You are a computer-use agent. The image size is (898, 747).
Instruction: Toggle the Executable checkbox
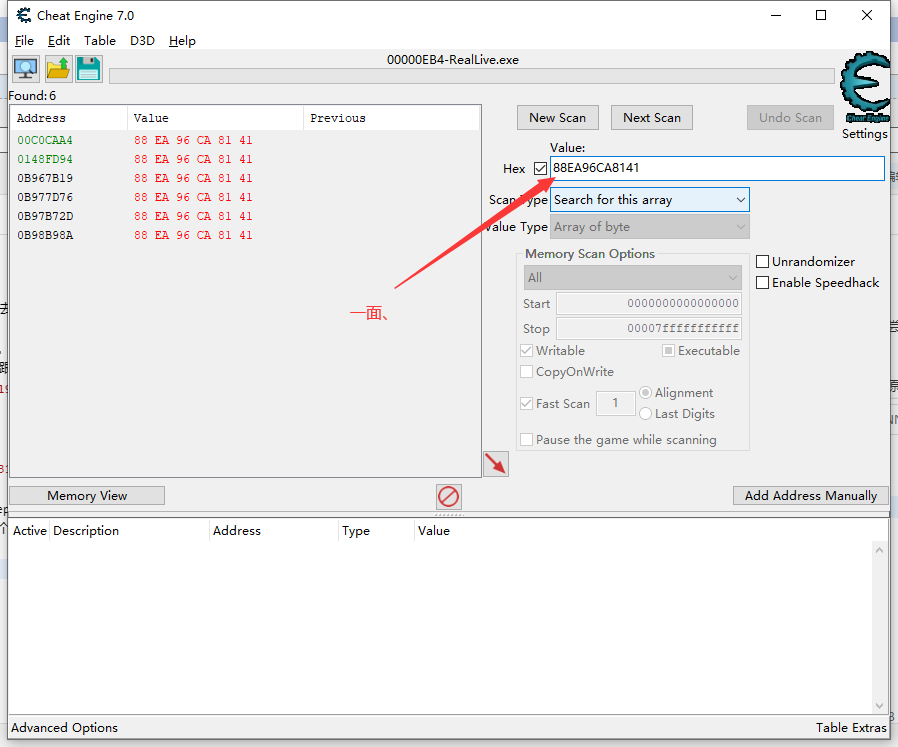click(668, 351)
